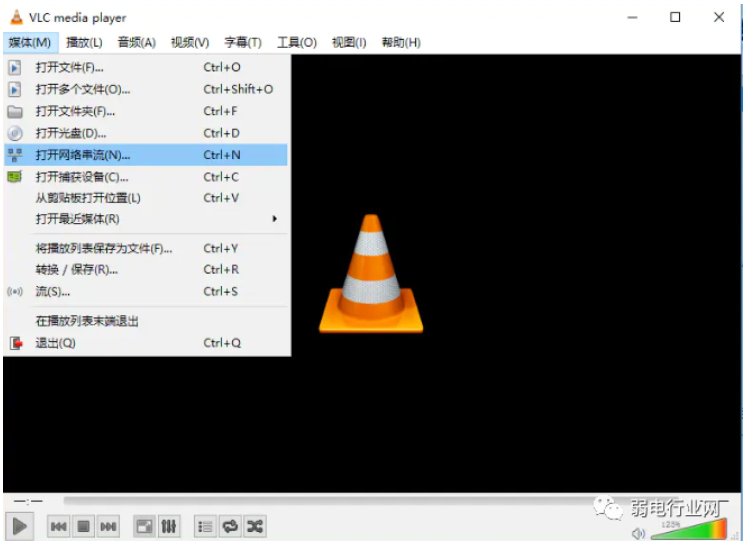Adjust the volume slider at bottom right

pos(688,530)
